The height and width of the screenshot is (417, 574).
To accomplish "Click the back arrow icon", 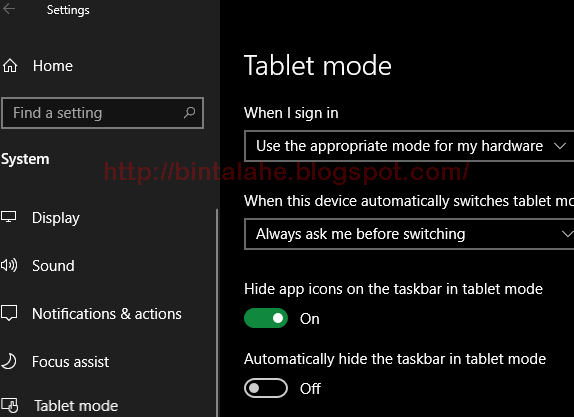I will (9, 9).
